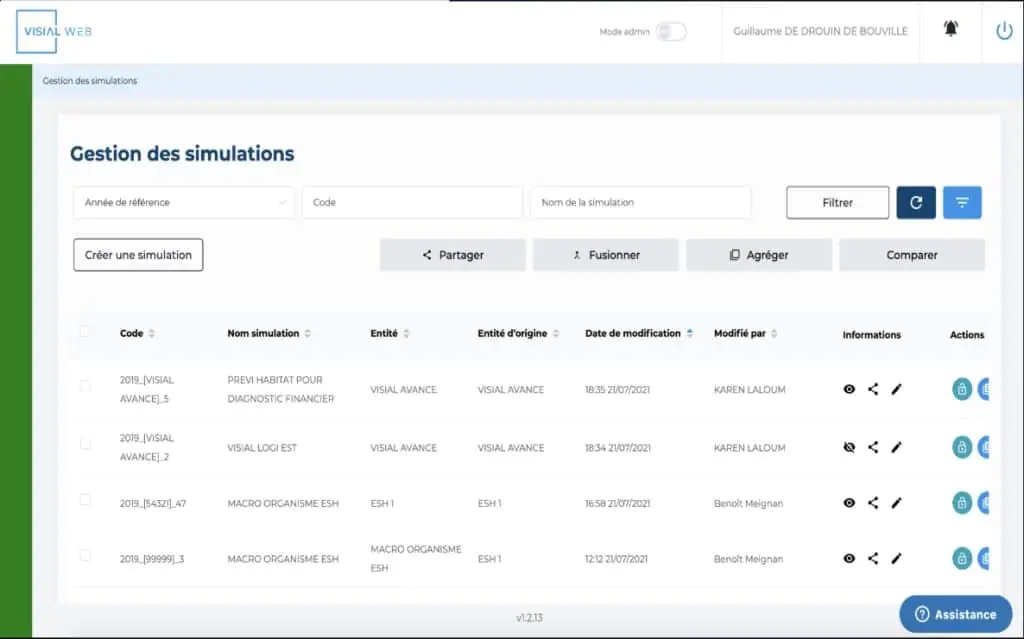Click the Gestion des simulations breadcrumb
1024x639 pixels.
pos(89,81)
